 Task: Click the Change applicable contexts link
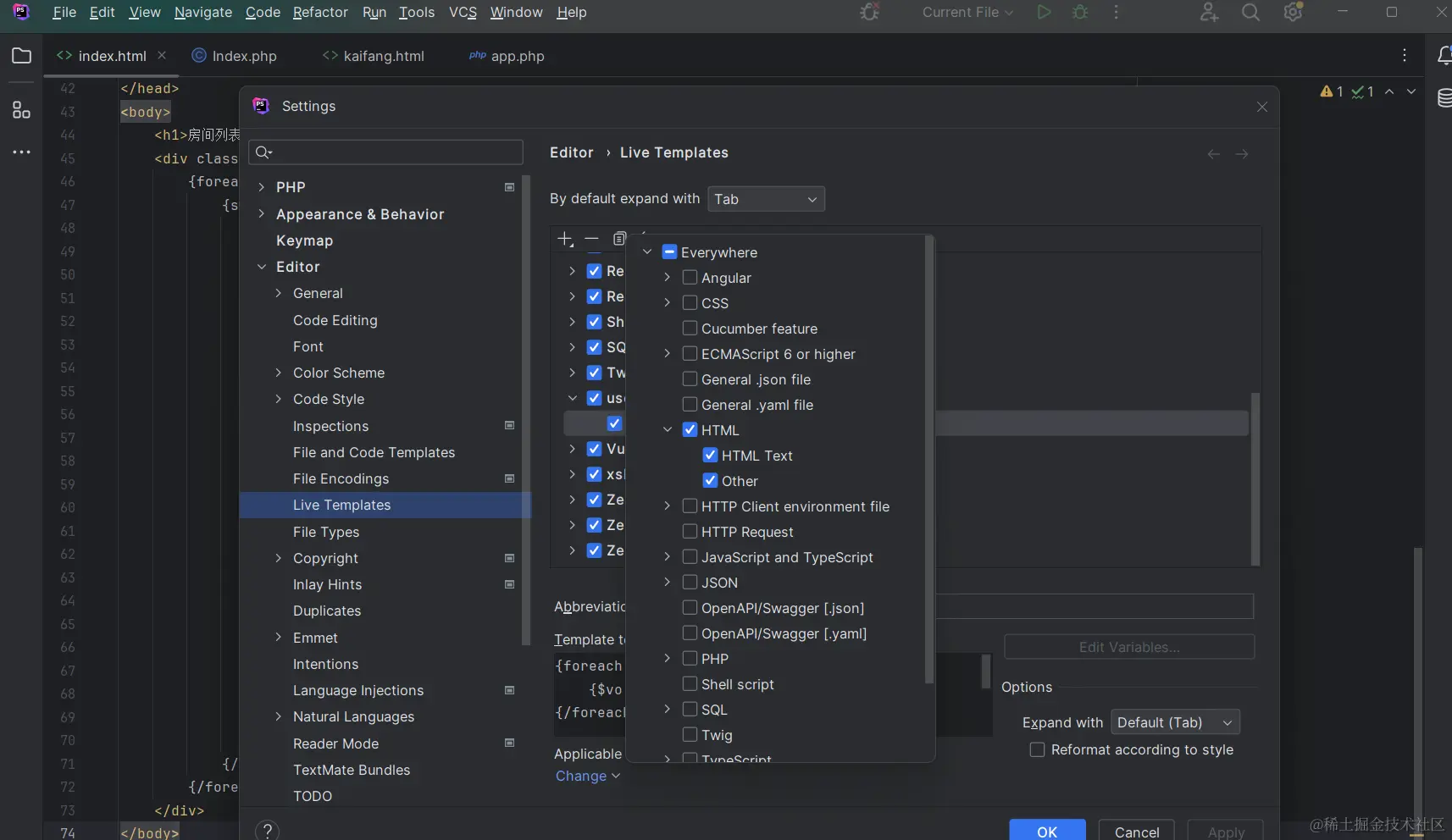pyautogui.click(x=588, y=776)
